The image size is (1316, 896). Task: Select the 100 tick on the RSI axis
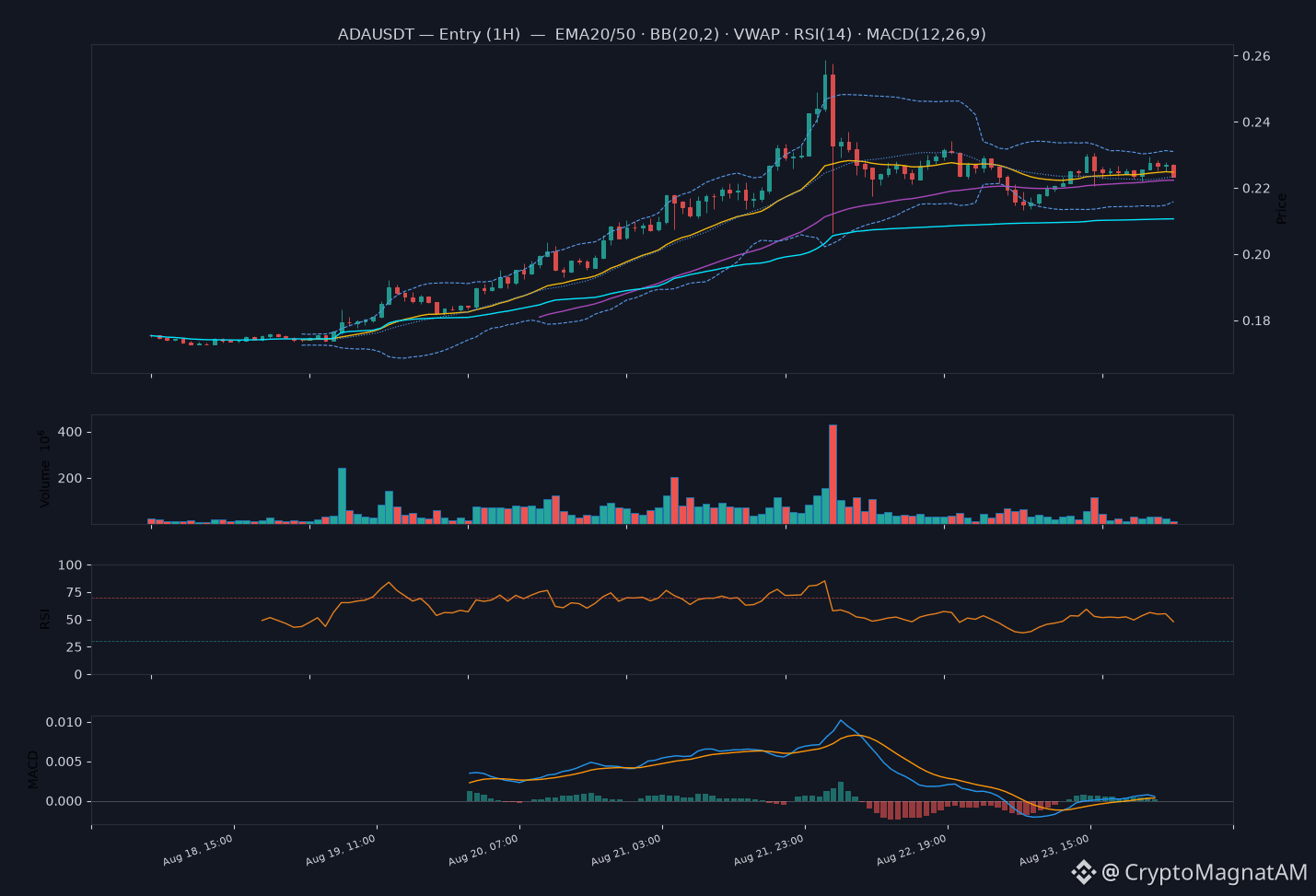[71, 564]
